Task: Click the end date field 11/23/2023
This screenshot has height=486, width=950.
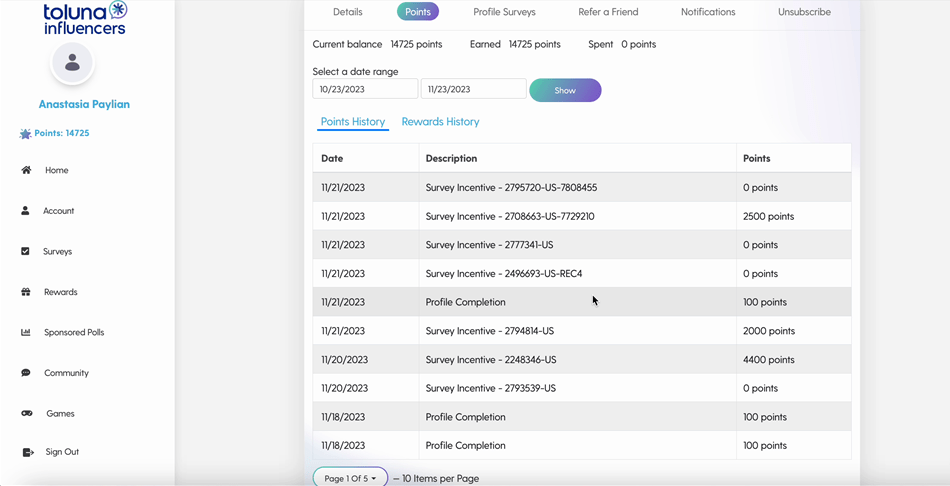Action: coord(474,88)
